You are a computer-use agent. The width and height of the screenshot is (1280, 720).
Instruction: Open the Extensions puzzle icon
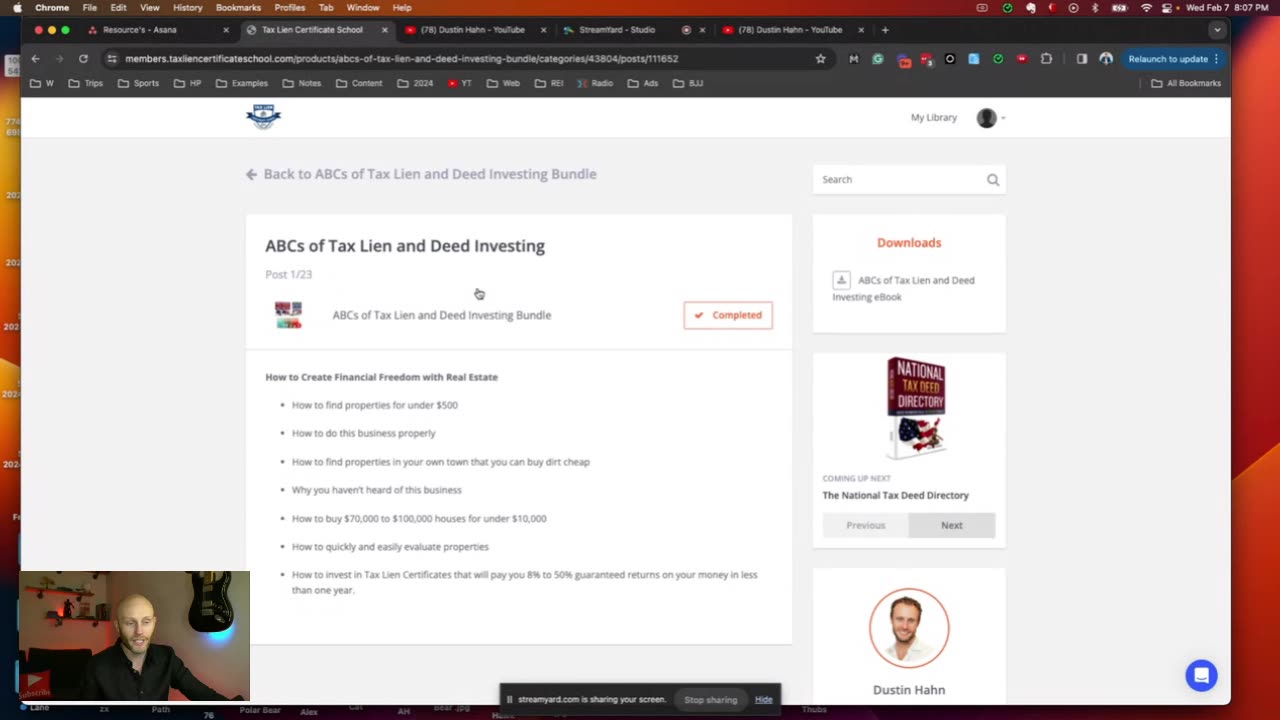pyautogui.click(x=1046, y=59)
